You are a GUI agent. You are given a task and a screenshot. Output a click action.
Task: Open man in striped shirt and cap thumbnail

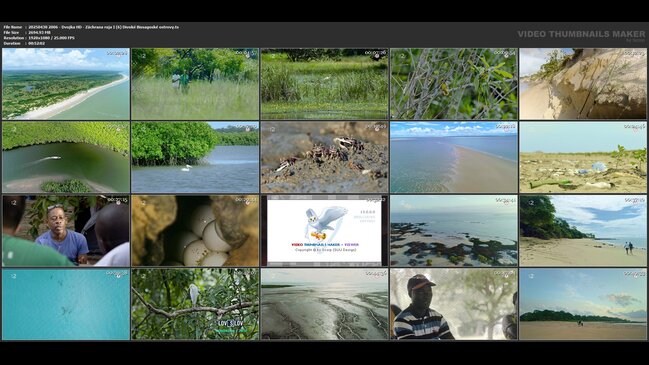click(x=454, y=304)
